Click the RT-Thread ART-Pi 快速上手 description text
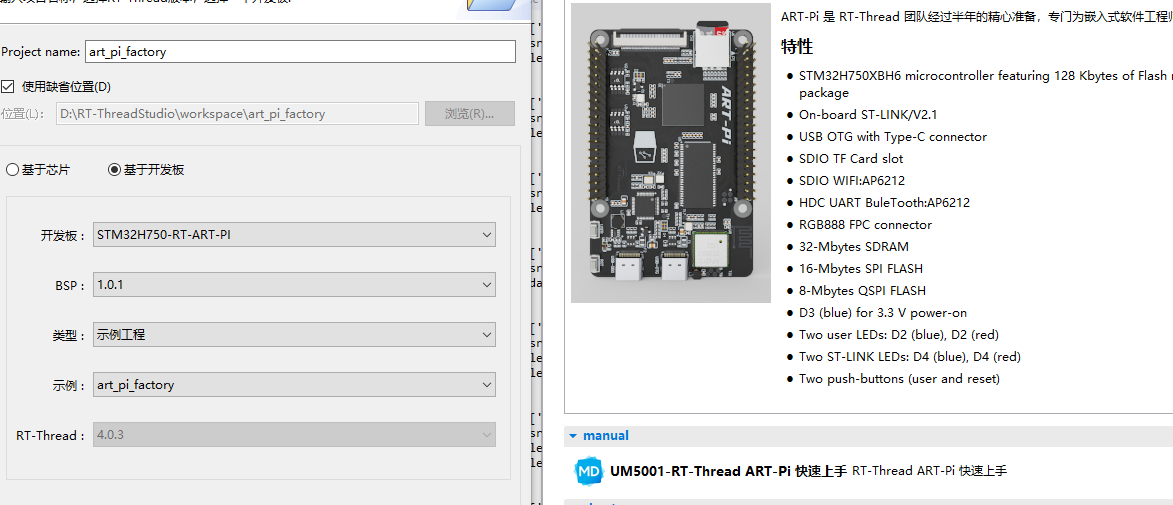 pos(929,471)
